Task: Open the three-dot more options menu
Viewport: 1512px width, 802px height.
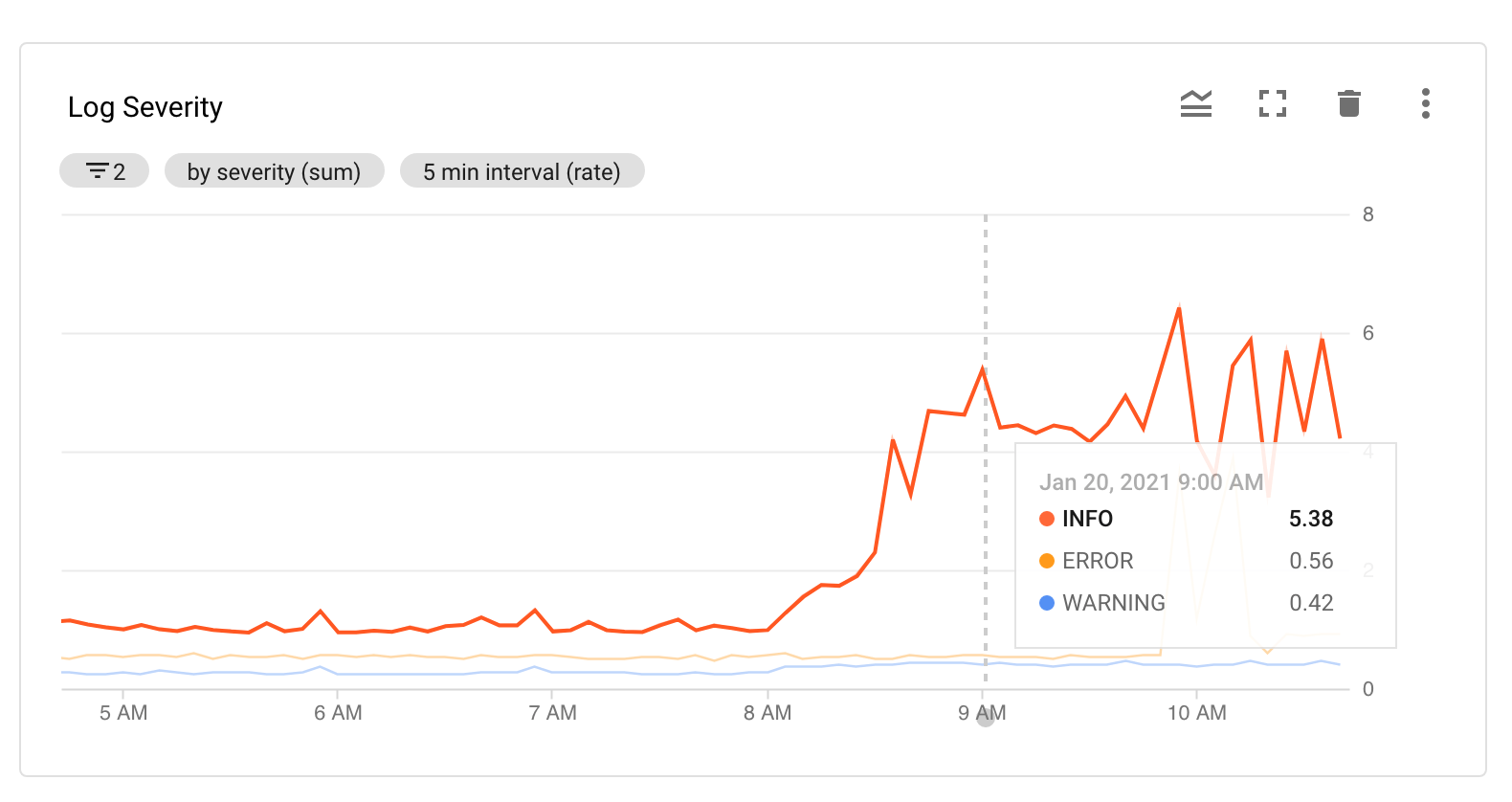Action: point(1425,103)
